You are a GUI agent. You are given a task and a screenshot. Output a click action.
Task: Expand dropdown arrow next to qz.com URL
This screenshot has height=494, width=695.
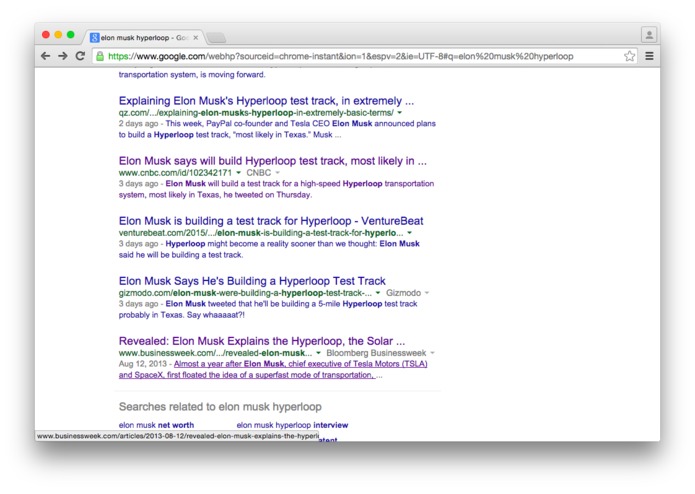click(400, 113)
